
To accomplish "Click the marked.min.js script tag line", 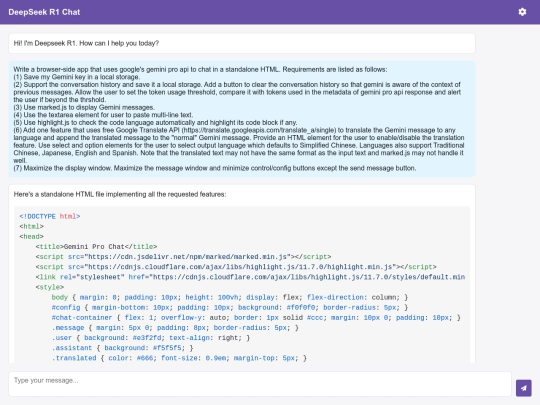I will click(x=183, y=257).
